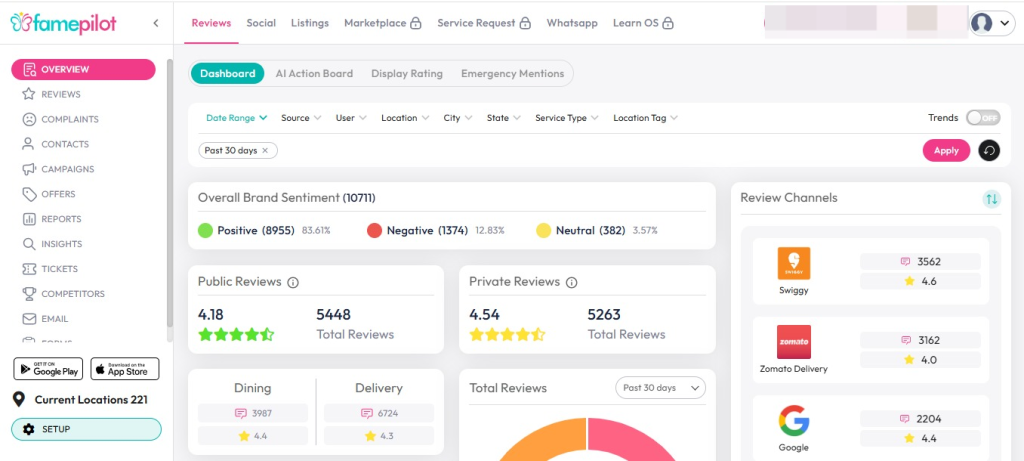Open the Overview section in the sidebar

[83, 69]
